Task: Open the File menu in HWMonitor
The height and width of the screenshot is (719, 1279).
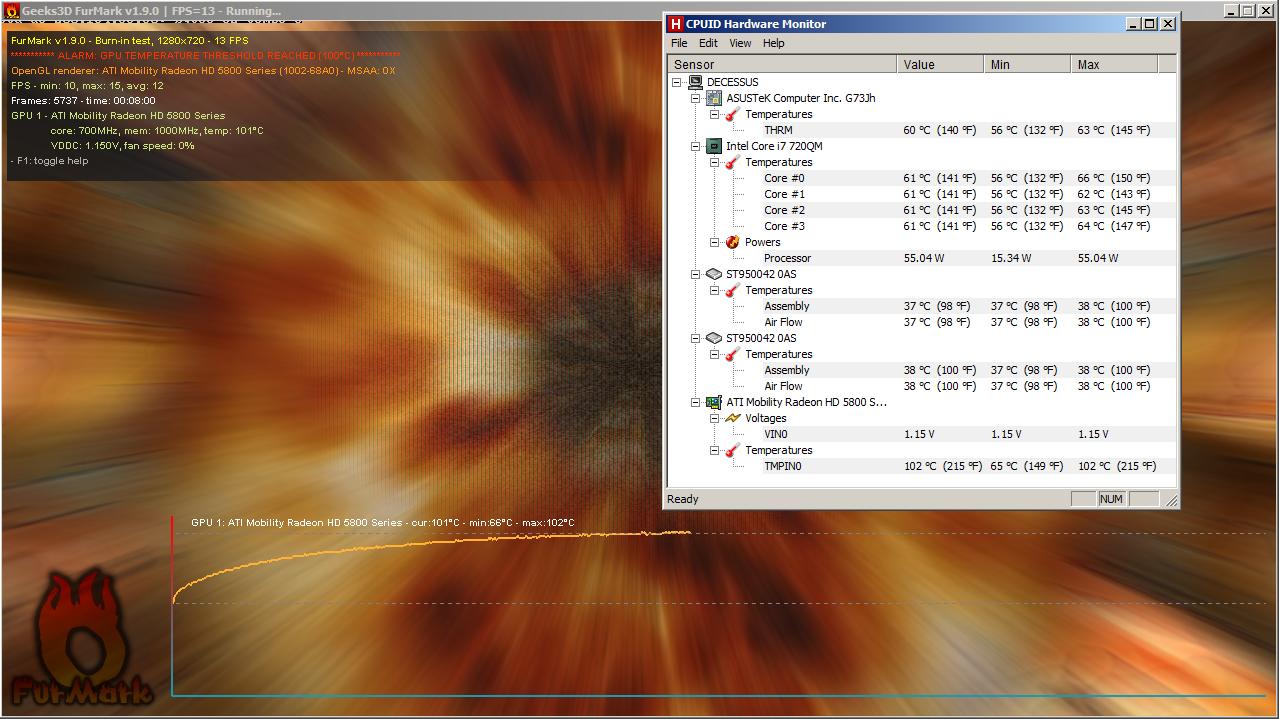Action: coord(679,43)
